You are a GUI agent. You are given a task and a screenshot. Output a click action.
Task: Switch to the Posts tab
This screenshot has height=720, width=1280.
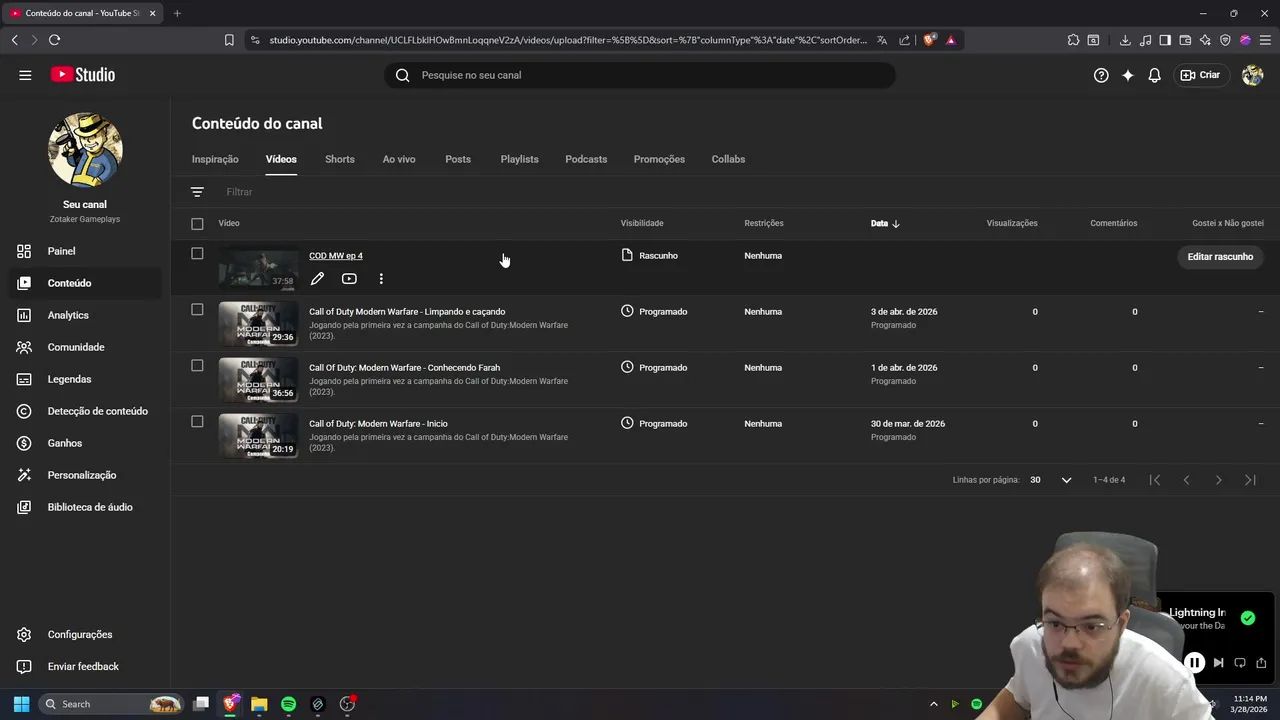point(458,159)
